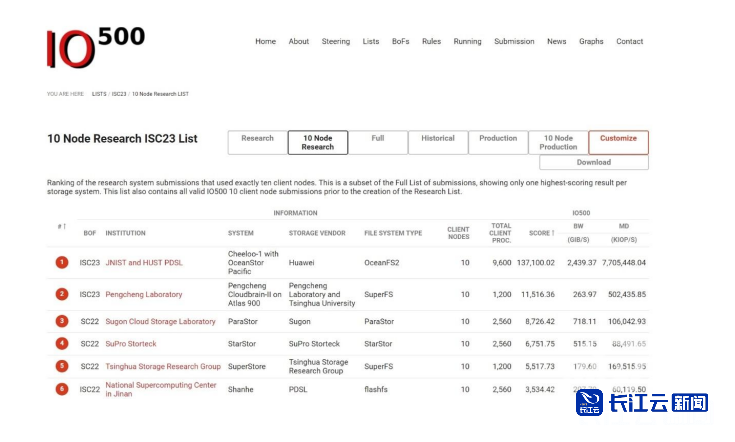Open the Contact menu item

(630, 41)
